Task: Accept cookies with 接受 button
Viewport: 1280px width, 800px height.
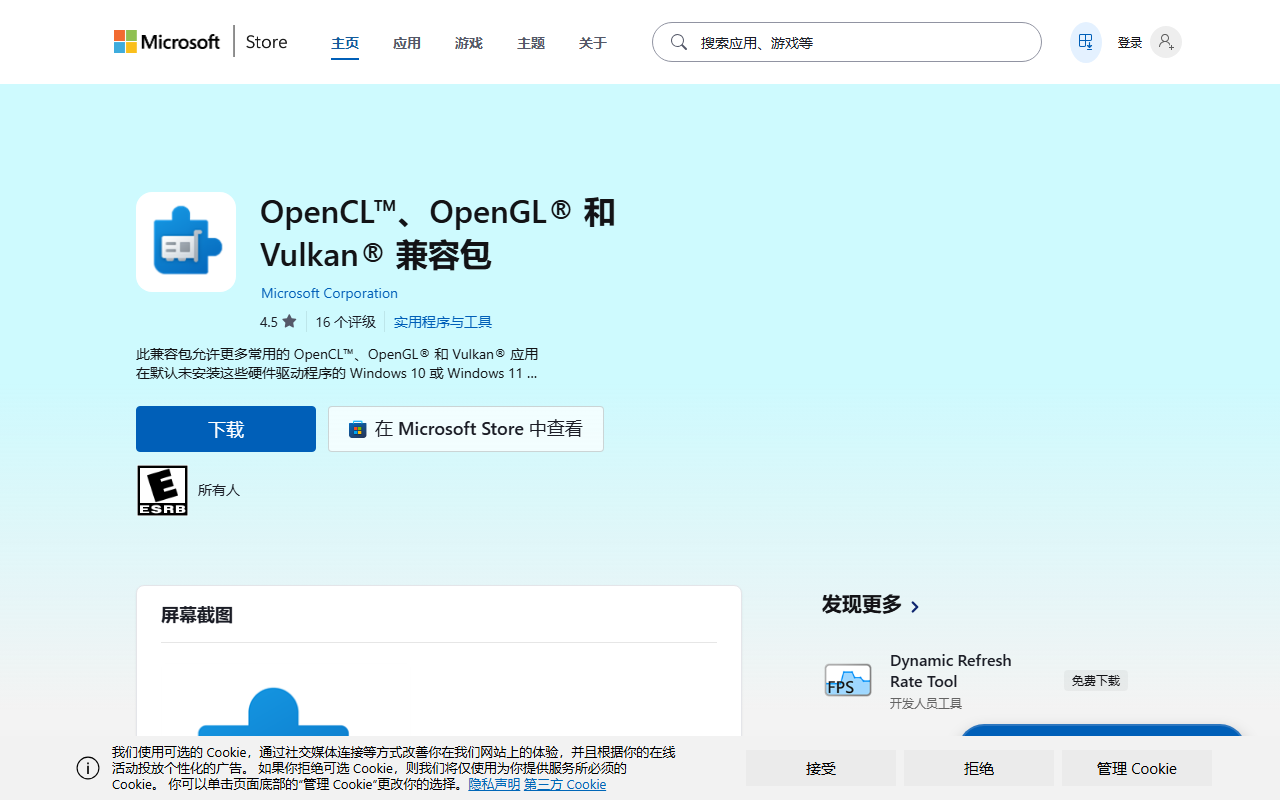Action: click(821, 768)
